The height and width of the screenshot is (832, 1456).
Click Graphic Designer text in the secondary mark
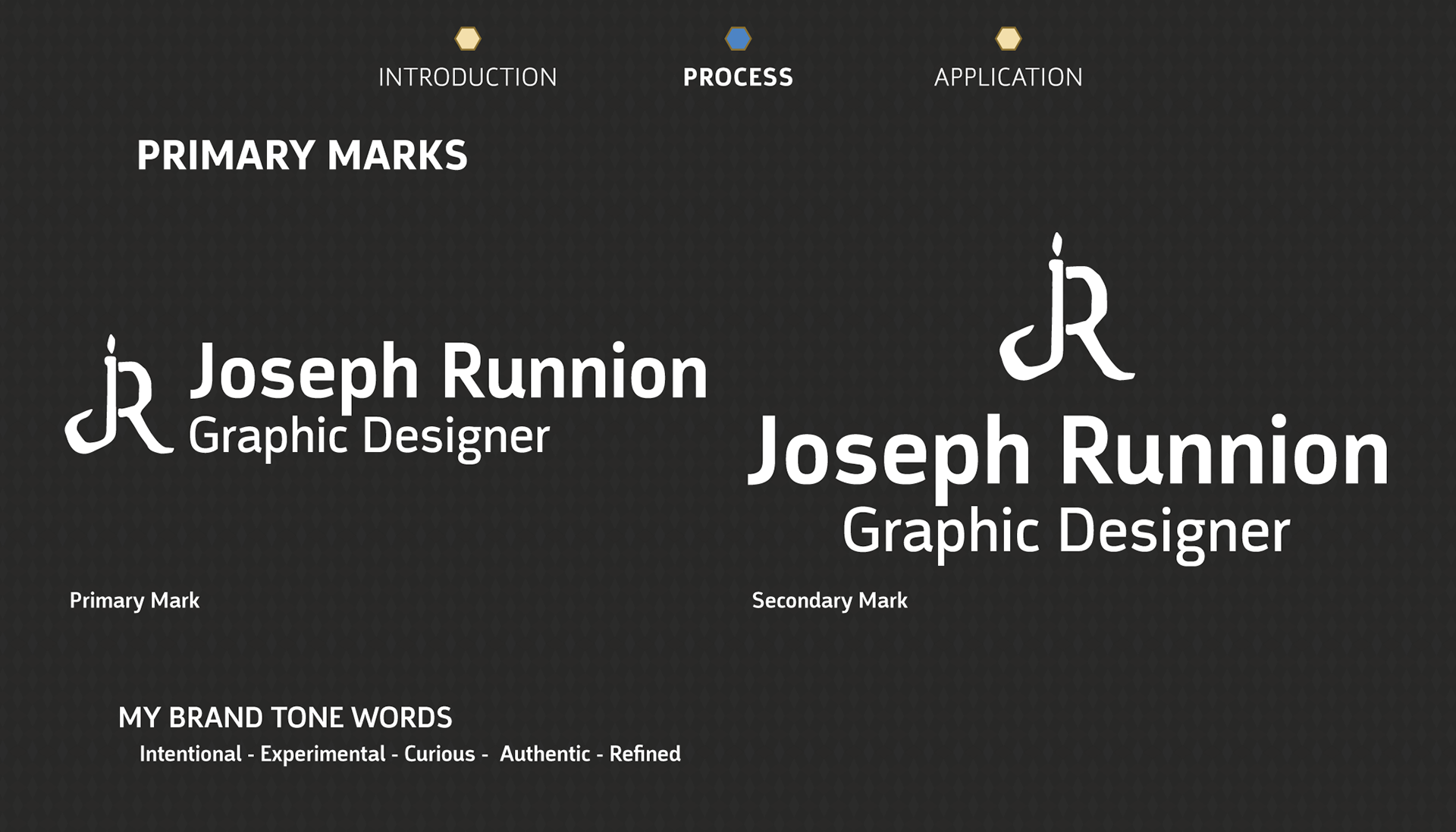click(x=1065, y=533)
